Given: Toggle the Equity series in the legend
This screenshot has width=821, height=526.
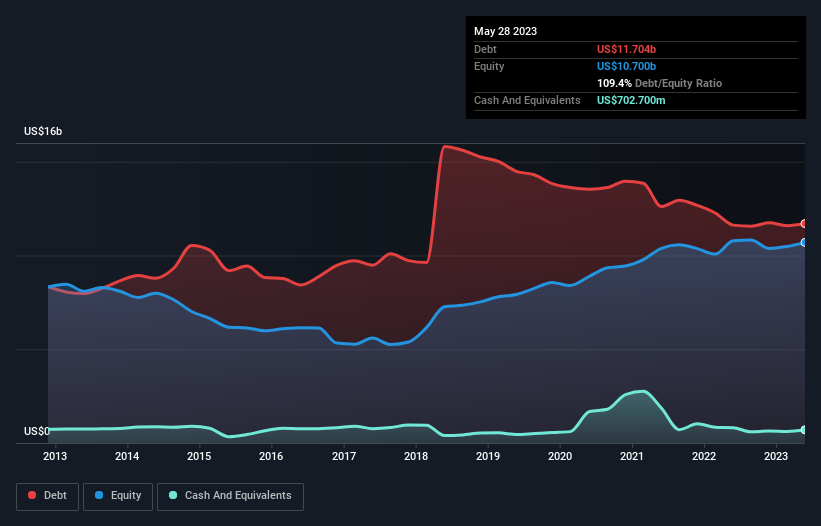Looking at the screenshot, I should 118,496.
